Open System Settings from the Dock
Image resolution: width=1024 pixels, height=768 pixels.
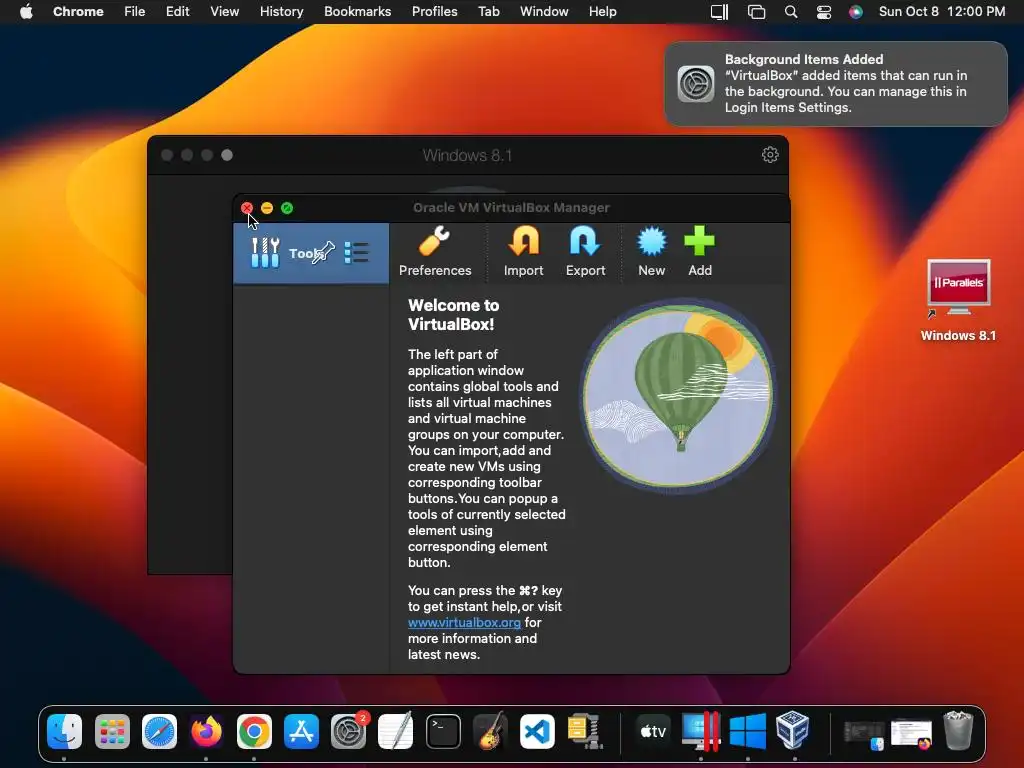click(x=349, y=731)
